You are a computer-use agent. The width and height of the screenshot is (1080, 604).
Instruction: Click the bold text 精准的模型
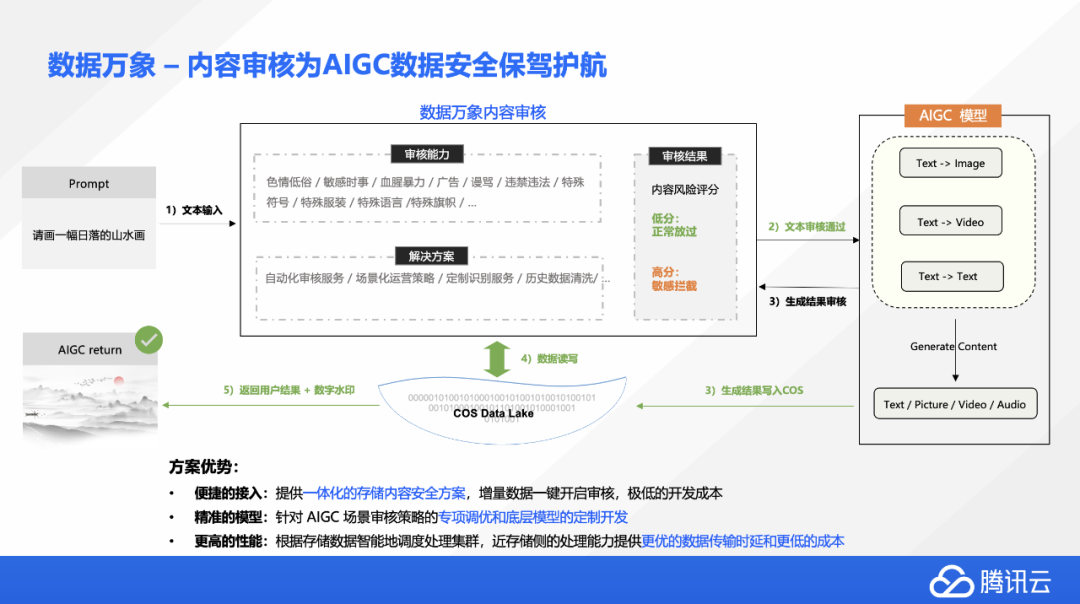[228, 517]
